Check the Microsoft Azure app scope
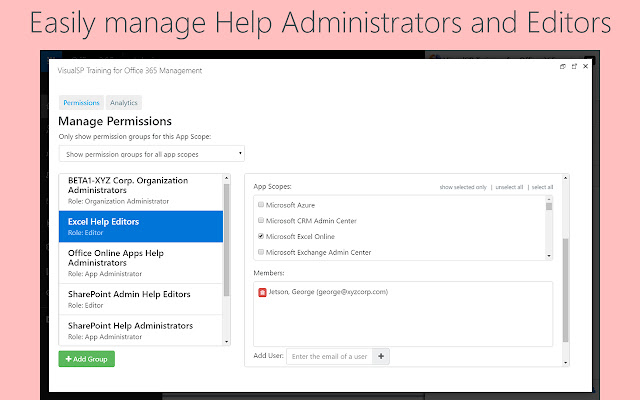Image resolution: width=640 pixels, height=400 pixels. point(261,203)
